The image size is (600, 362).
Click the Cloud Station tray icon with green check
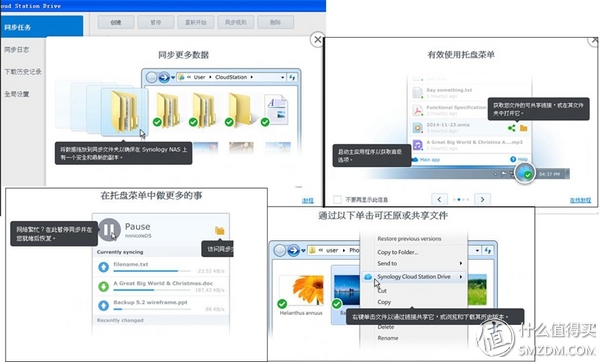tap(525, 173)
